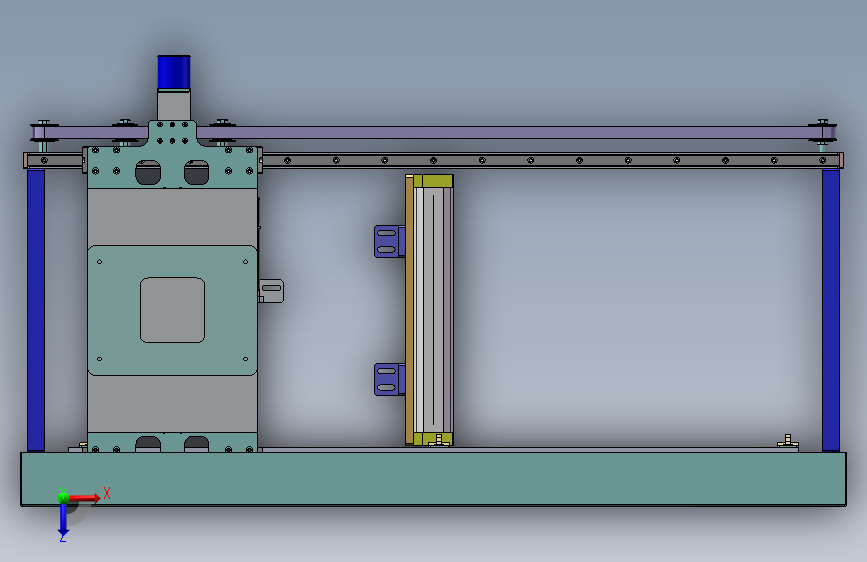This screenshot has width=867, height=562.
Task: Select the far-left belt pulley
Action: (44, 135)
